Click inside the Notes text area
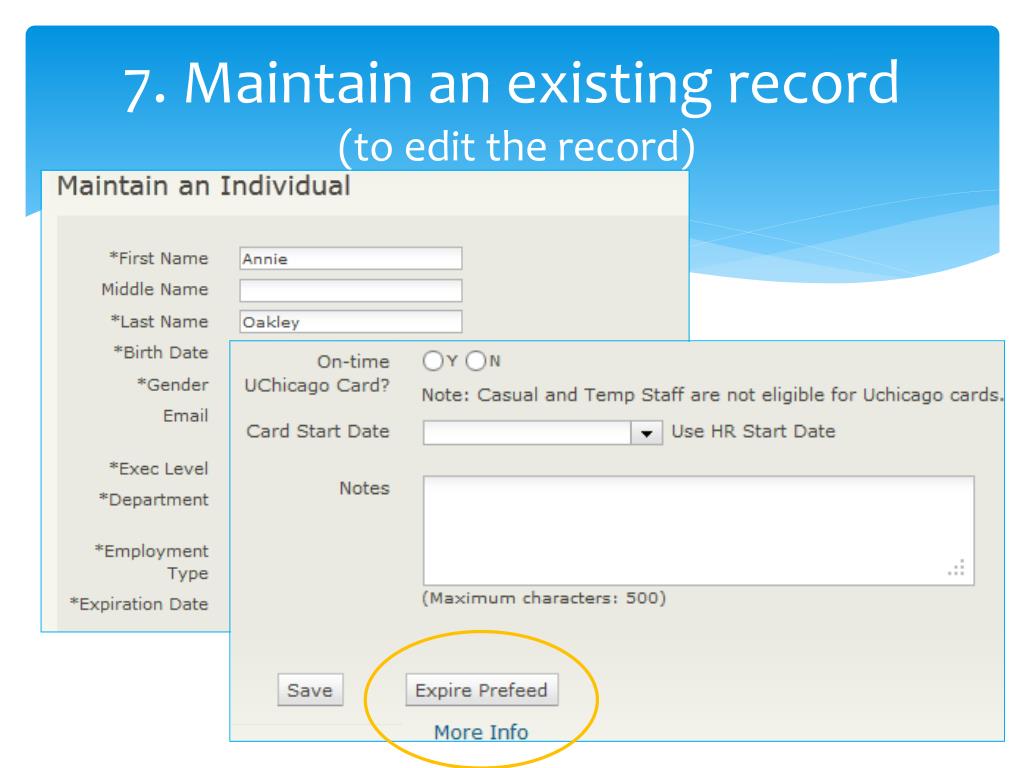1024x768 pixels. point(698,529)
